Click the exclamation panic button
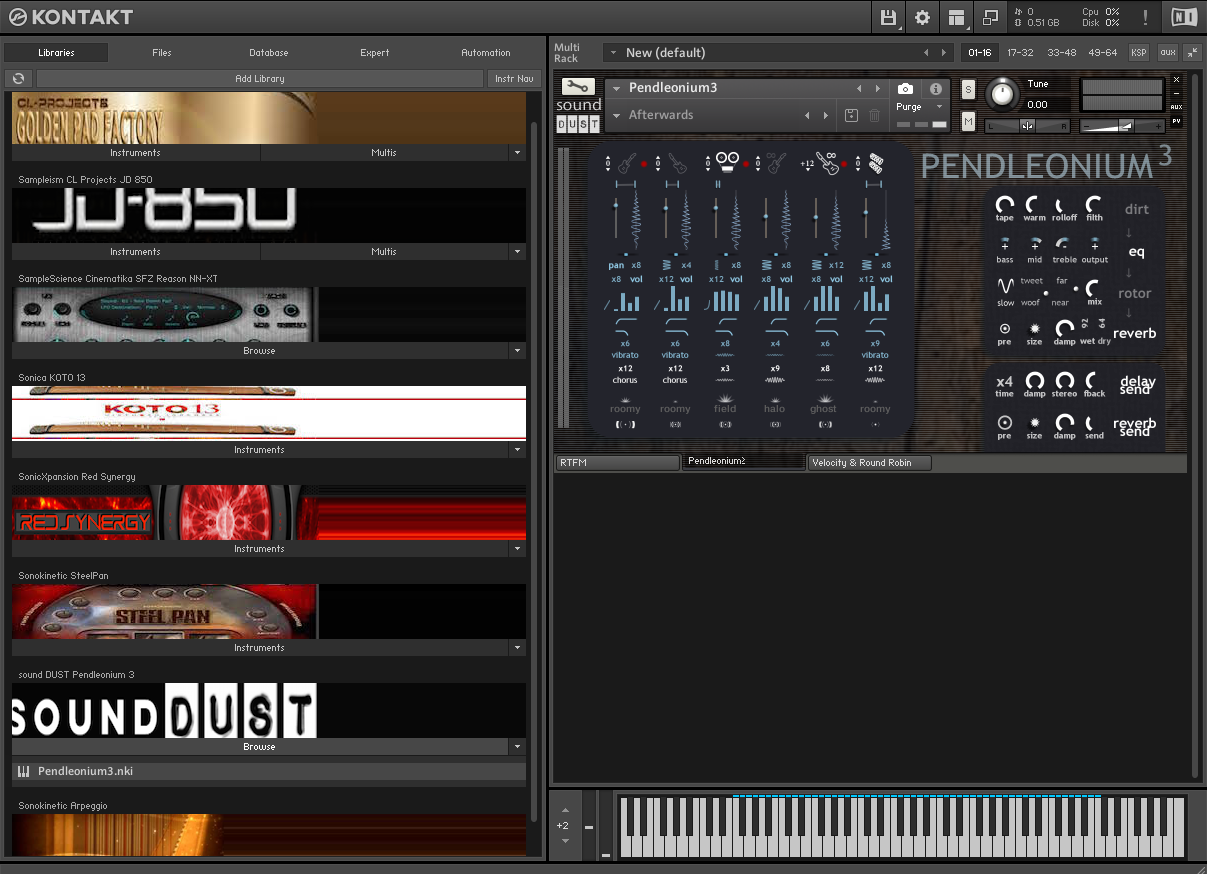This screenshot has height=874, width=1207. tap(1145, 17)
